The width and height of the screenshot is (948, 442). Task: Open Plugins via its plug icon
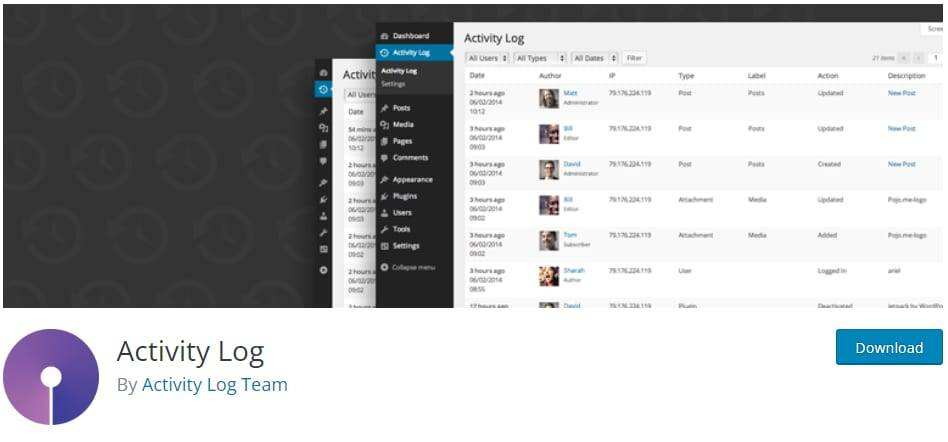[x=384, y=197]
